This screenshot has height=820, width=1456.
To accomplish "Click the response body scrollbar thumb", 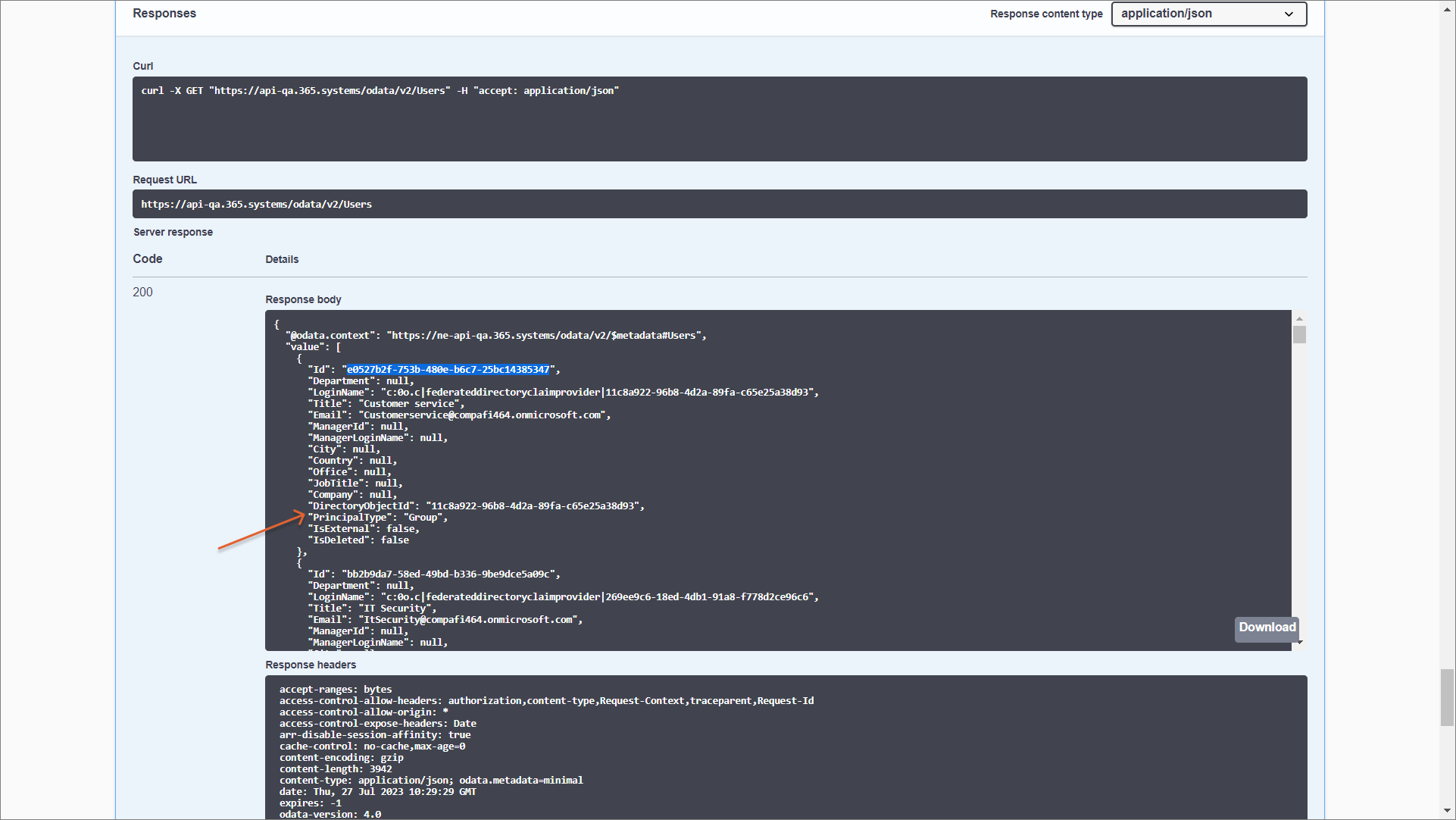I will click(x=1299, y=334).
